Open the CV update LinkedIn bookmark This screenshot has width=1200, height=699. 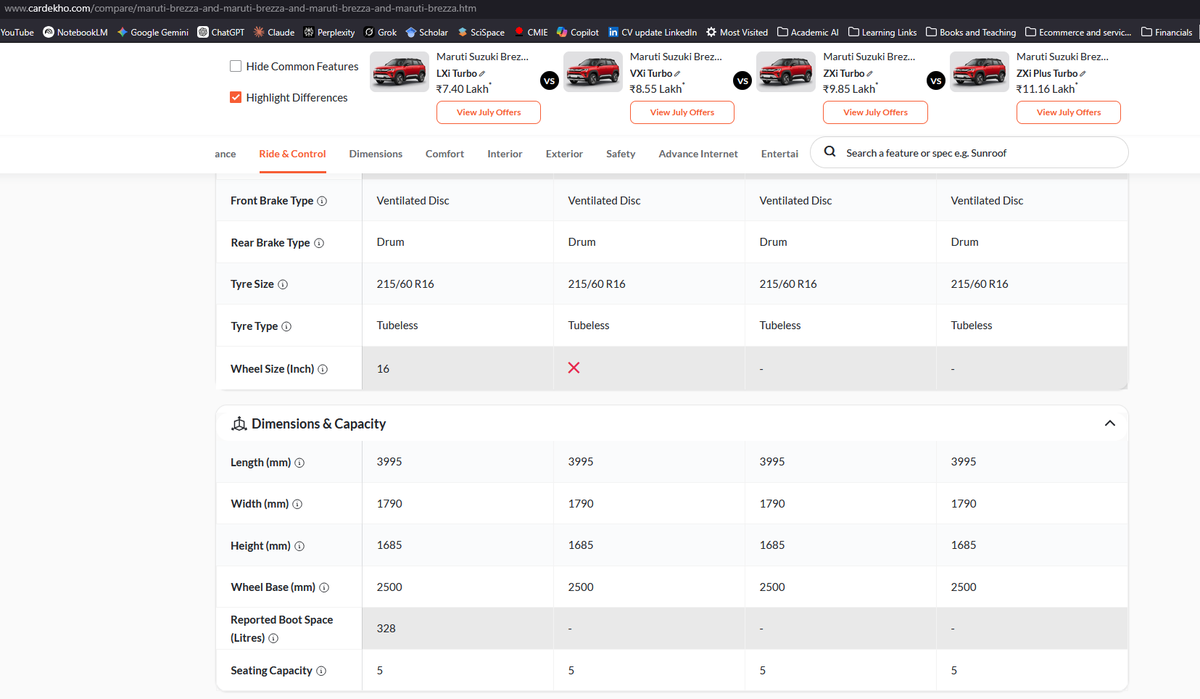(652, 32)
